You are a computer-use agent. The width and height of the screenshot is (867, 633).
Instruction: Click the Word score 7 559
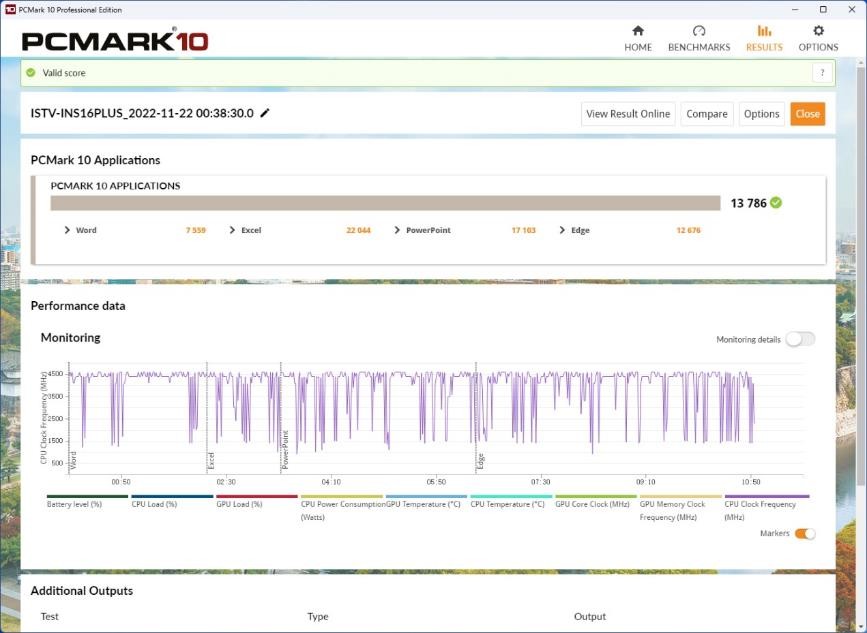[196, 230]
